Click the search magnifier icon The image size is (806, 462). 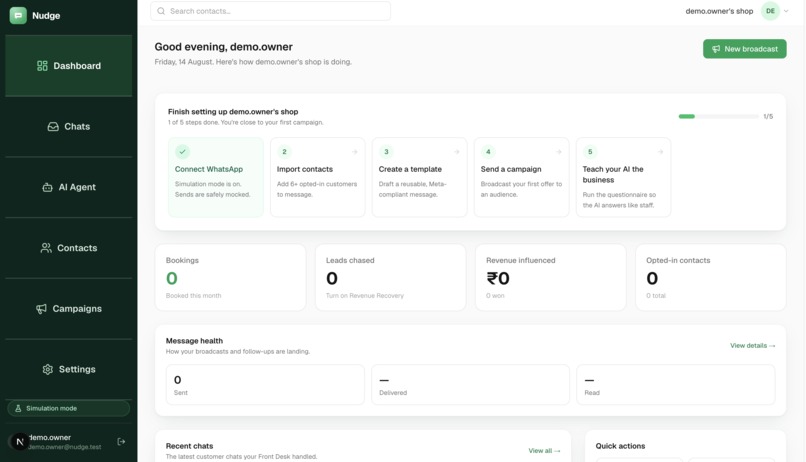coord(161,11)
